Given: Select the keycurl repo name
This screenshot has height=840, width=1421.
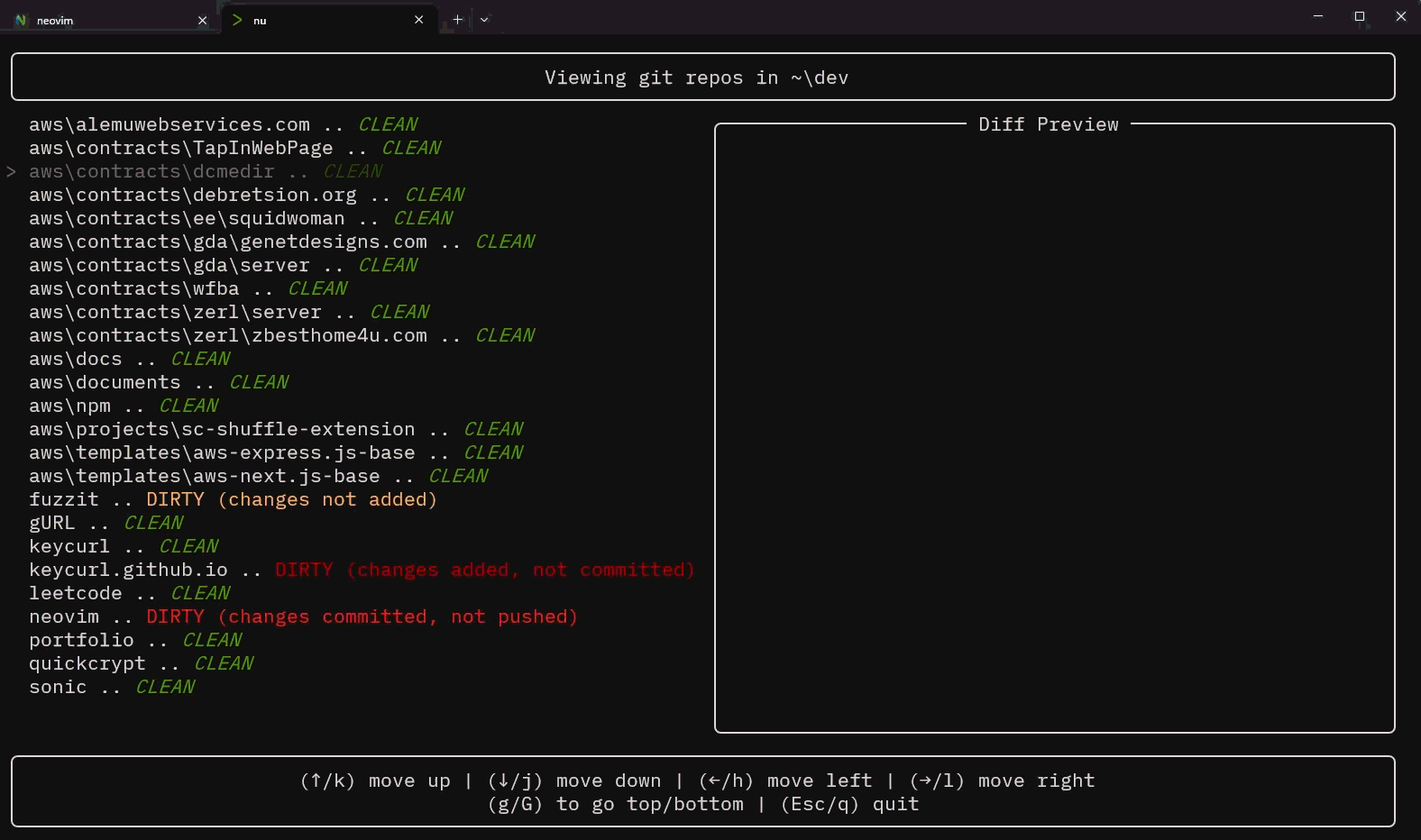Looking at the screenshot, I should (x=69, y=546).
